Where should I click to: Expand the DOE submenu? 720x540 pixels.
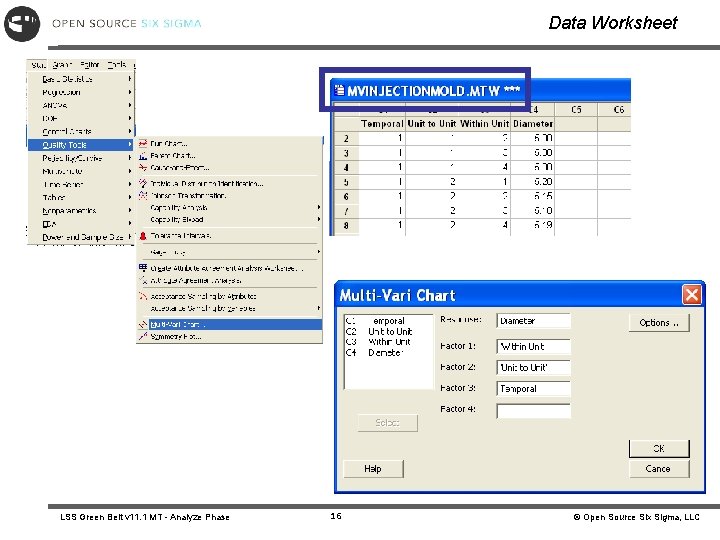[x=80, y=118]
